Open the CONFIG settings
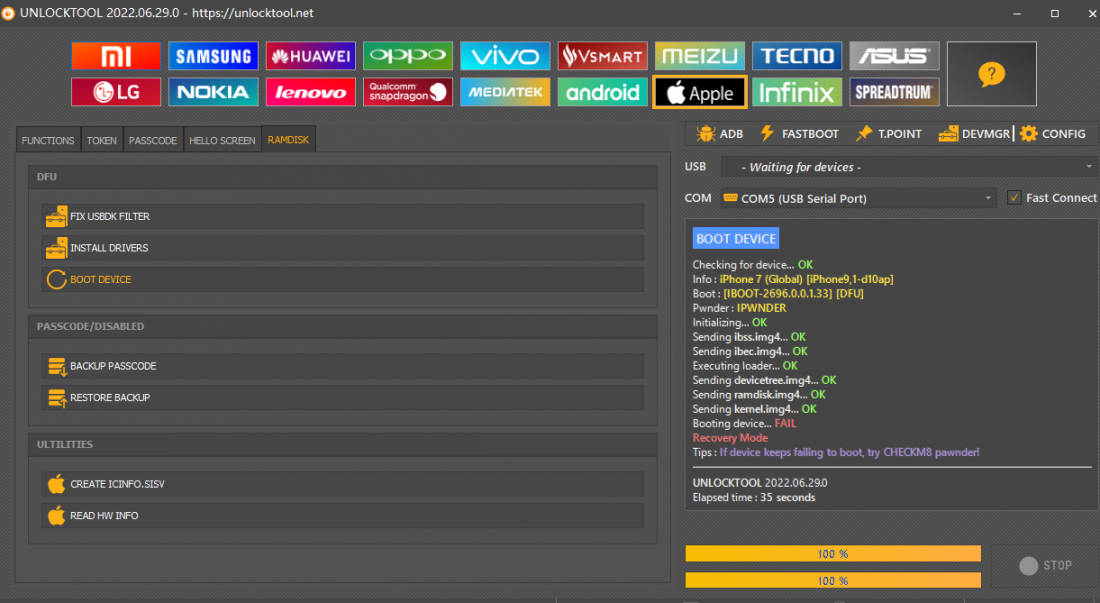The height and width of the screenshot is (603, 1100). coord(1053,133)
